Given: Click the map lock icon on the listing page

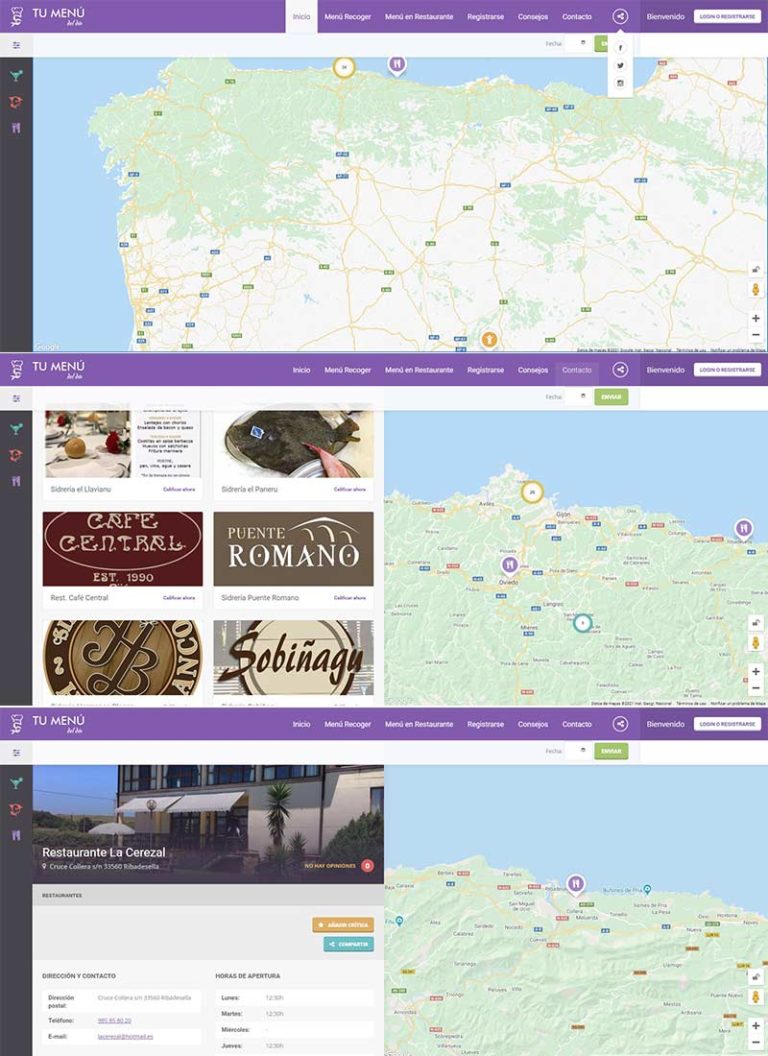Looking at the screenshot, I should (x=755, y=623).
